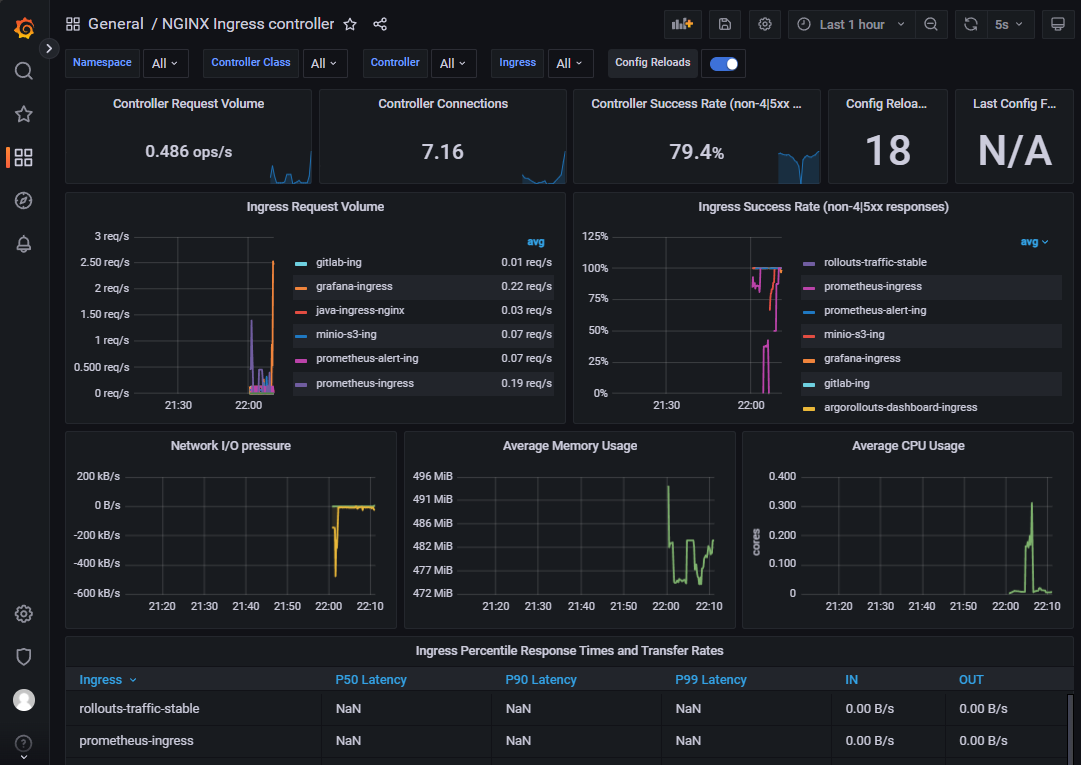Open the Namespace All dropdown
This screenshot has height=765, width=1081.
165,63
